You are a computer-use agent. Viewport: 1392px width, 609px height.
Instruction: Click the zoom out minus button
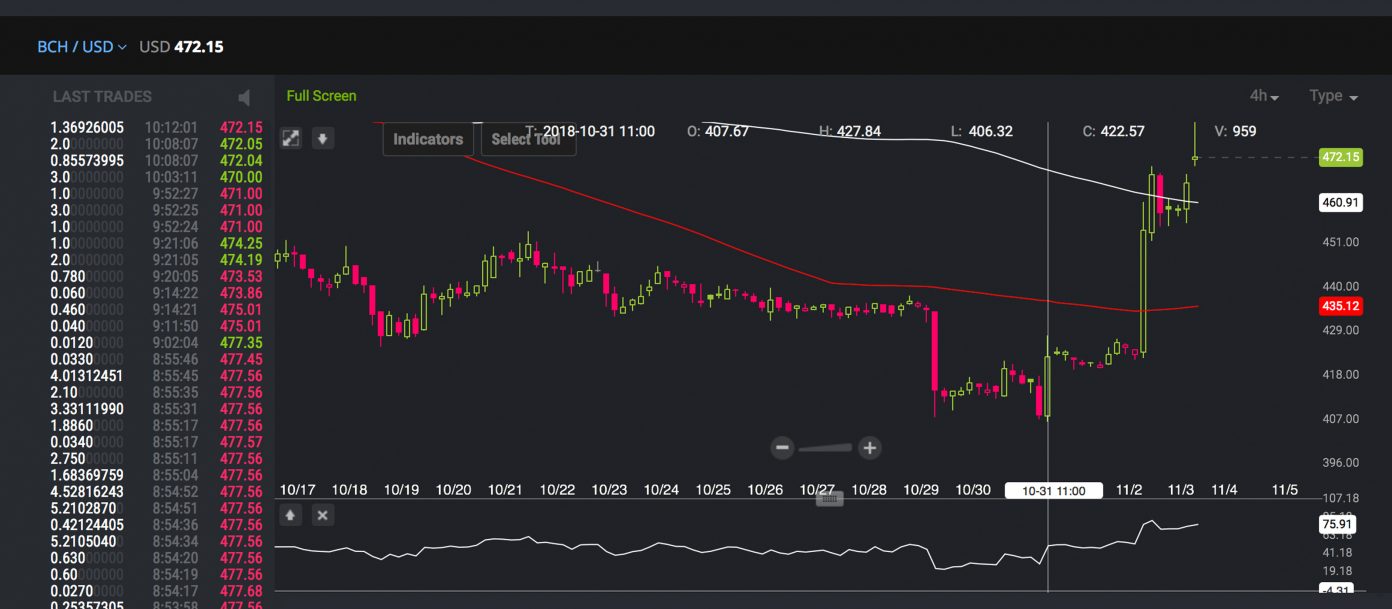point(782,448)
